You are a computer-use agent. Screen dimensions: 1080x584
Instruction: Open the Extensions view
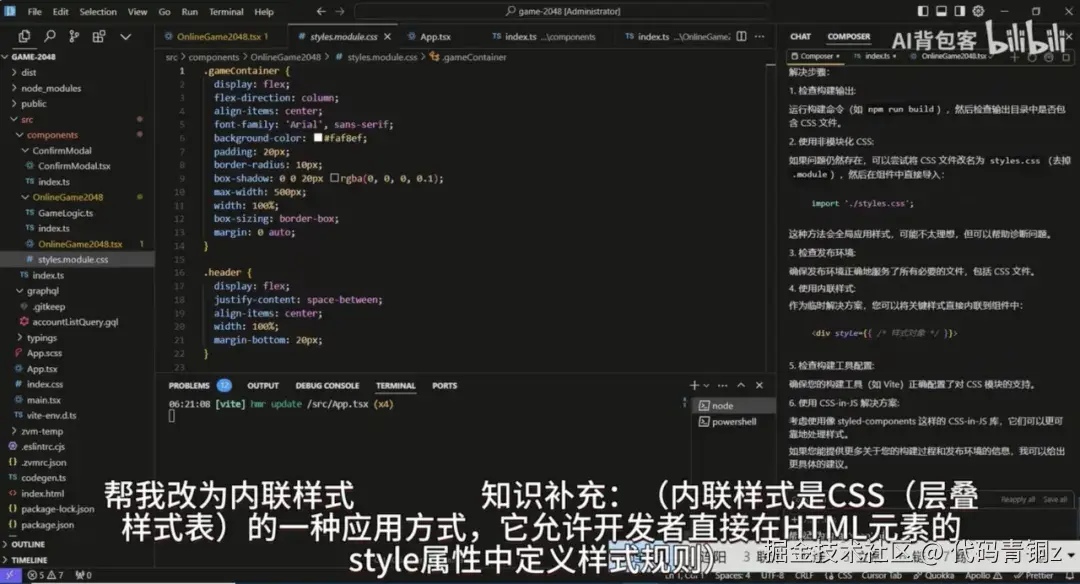click(x=99, y=36)
